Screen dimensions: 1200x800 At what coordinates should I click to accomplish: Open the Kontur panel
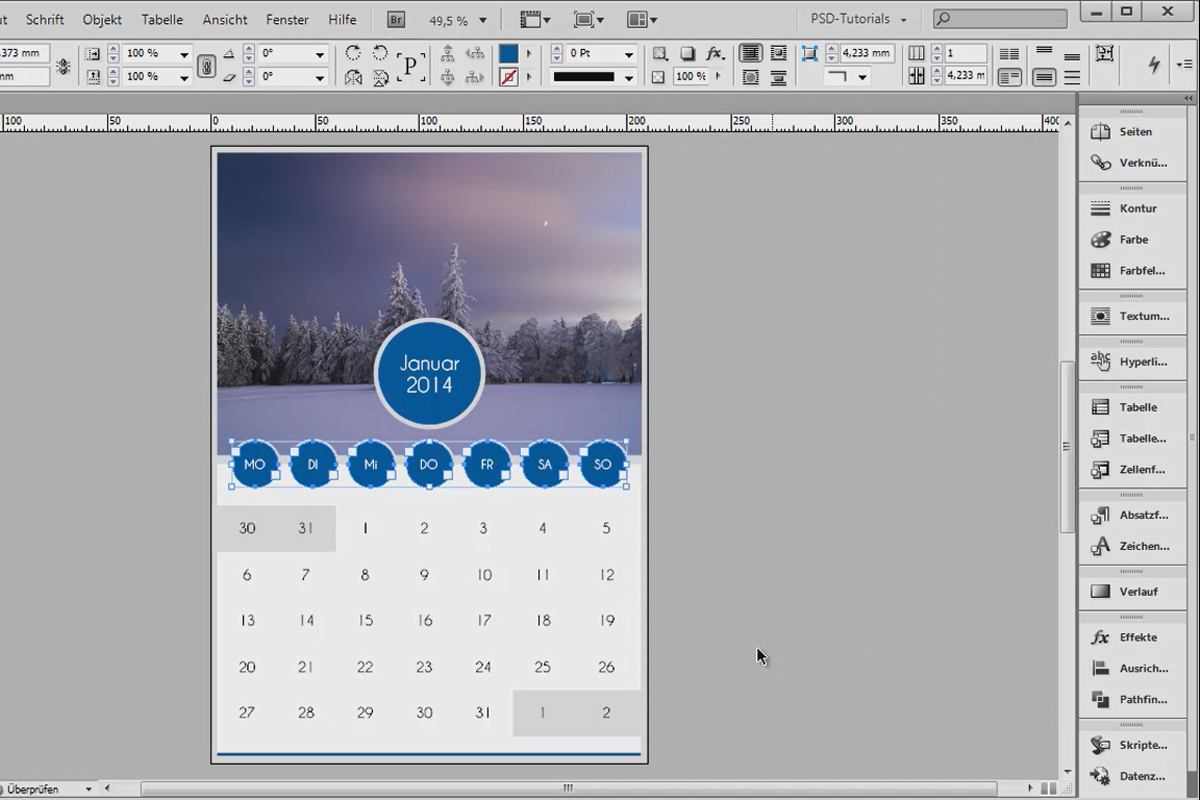pos(1130,209)
